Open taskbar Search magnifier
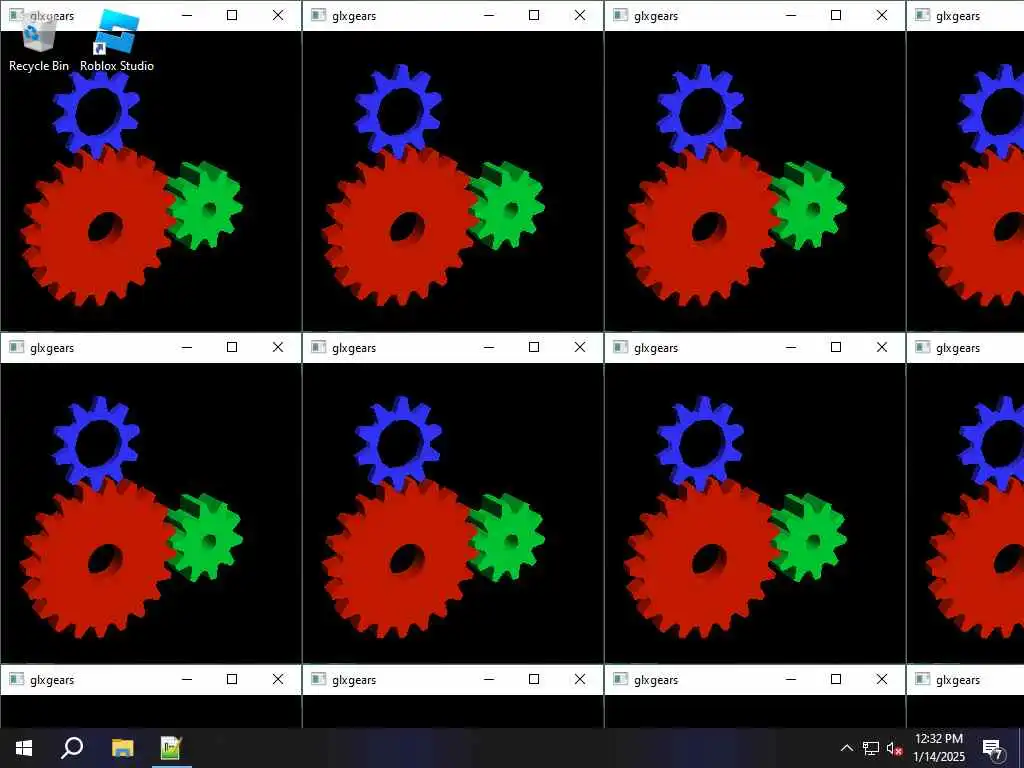 pos(72,748)
